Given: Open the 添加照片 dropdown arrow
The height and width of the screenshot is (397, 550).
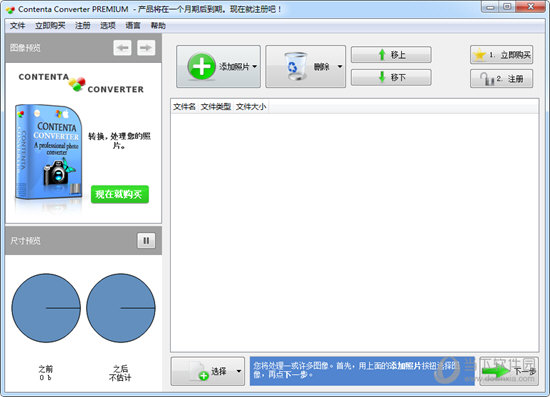Looking at the screenshot, I should tap(255, 66).
